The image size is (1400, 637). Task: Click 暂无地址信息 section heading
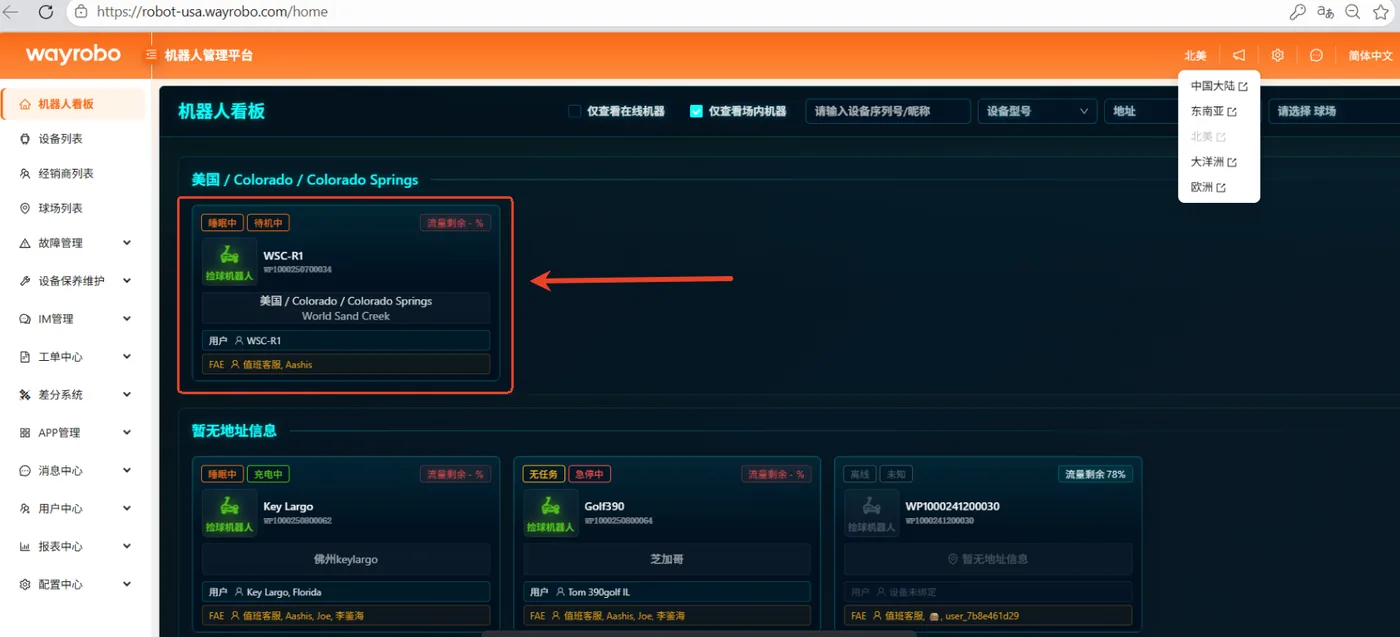(x=234, y=431)
